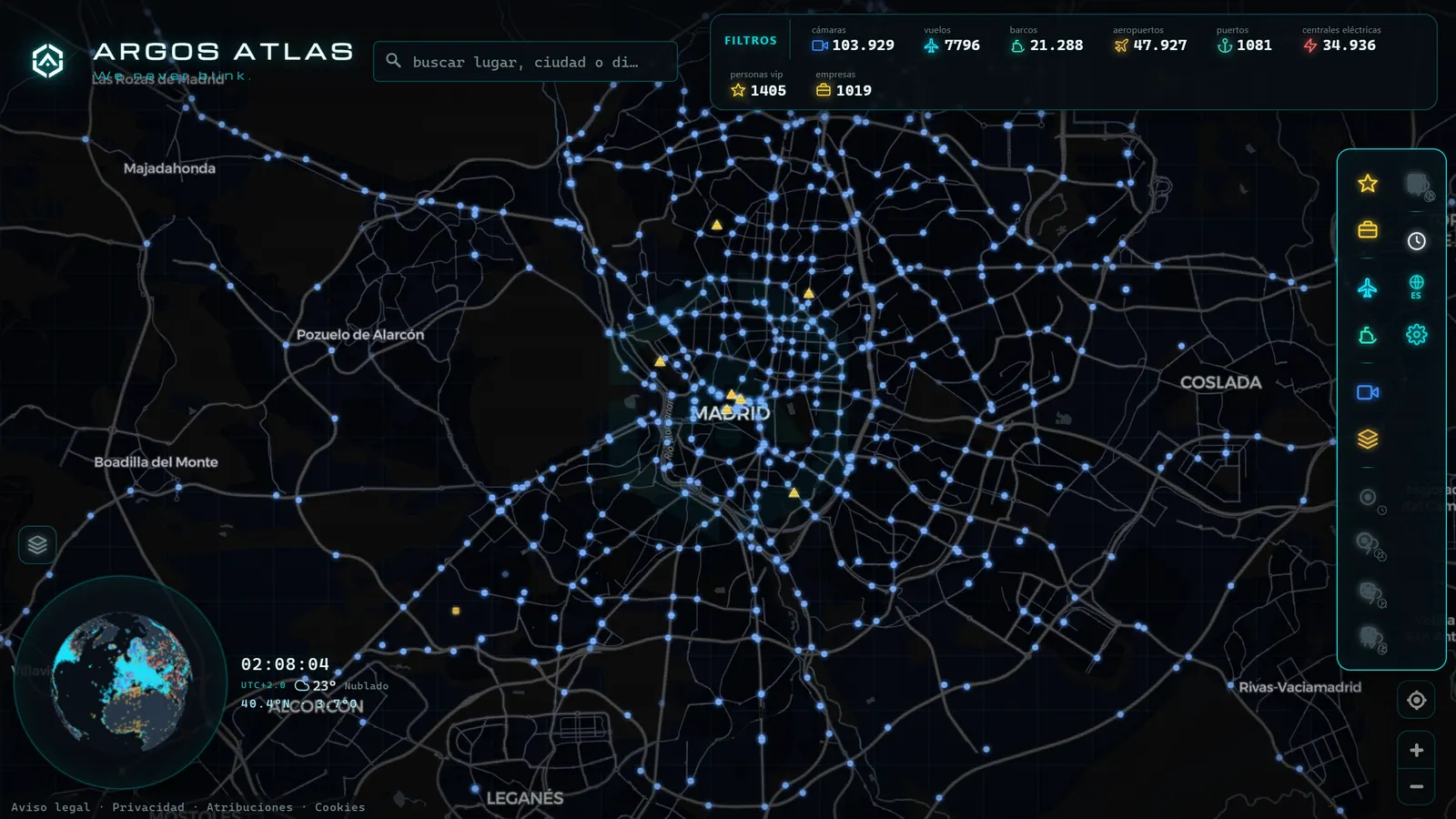
Task: Toggle the cámaras filter showing 103.929
Action: (x=853, y=39)
